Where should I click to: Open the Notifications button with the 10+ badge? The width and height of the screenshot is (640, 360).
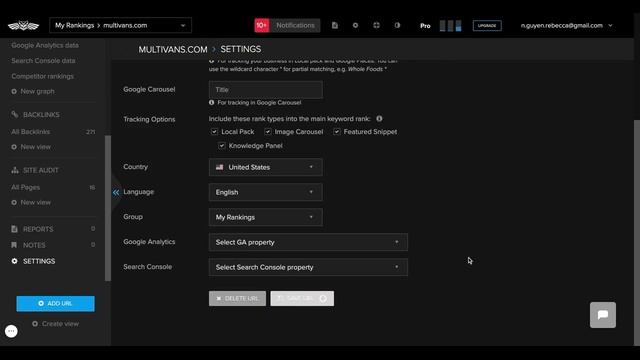point(287,25)
